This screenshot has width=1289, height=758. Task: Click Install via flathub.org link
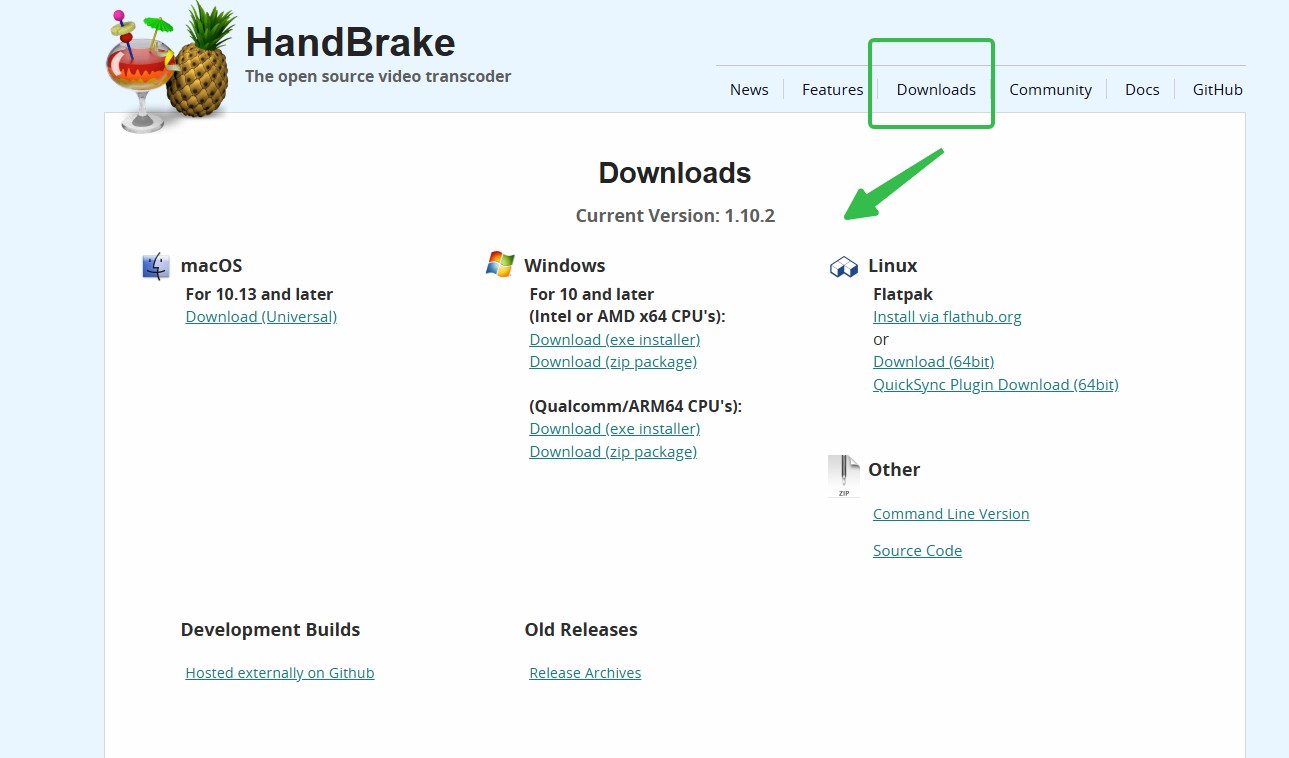pyautogui.click(x=947, y=317)
